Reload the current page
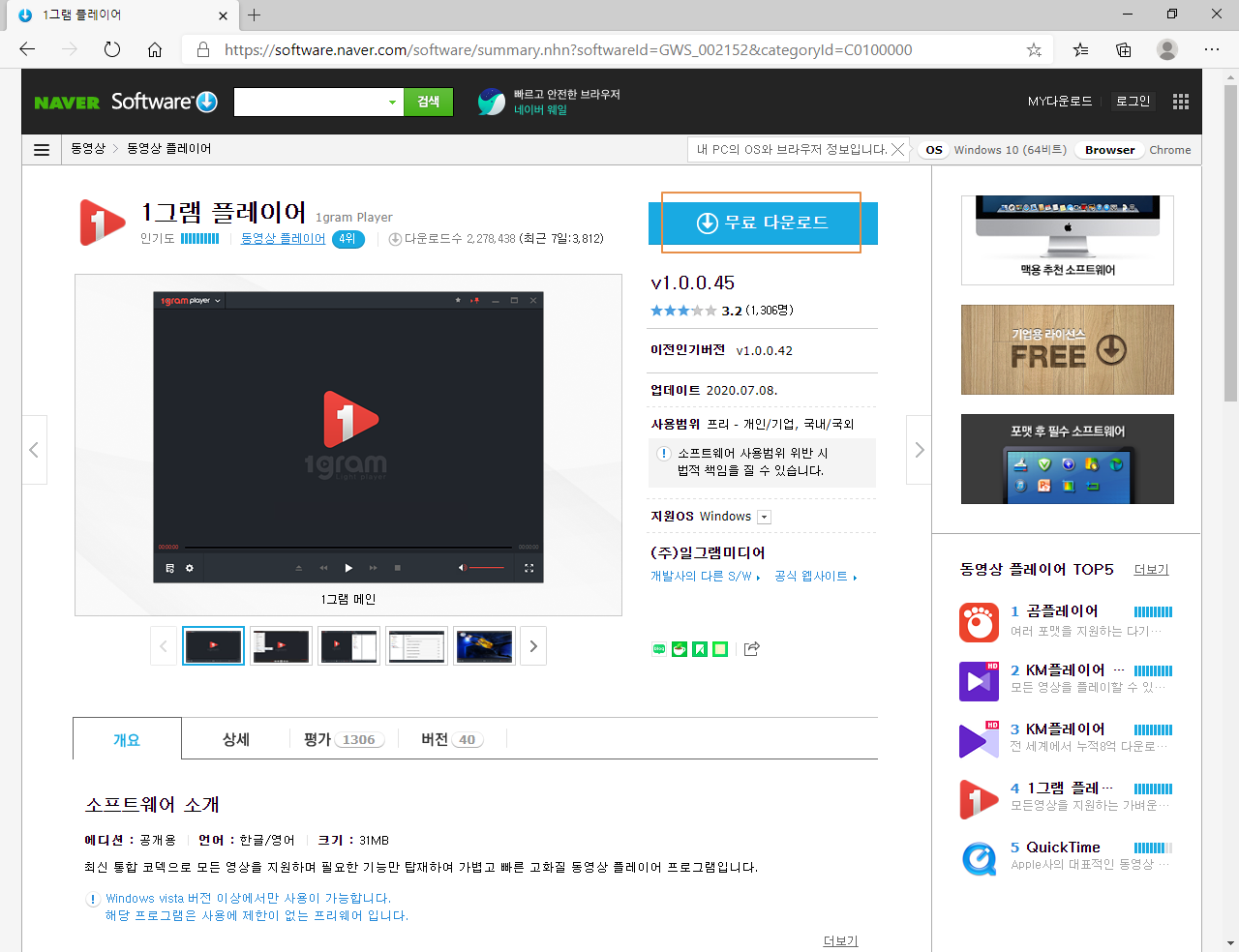Image resolution: width=1239 pixels, height=952 pixels. click(x=112, y=49)
